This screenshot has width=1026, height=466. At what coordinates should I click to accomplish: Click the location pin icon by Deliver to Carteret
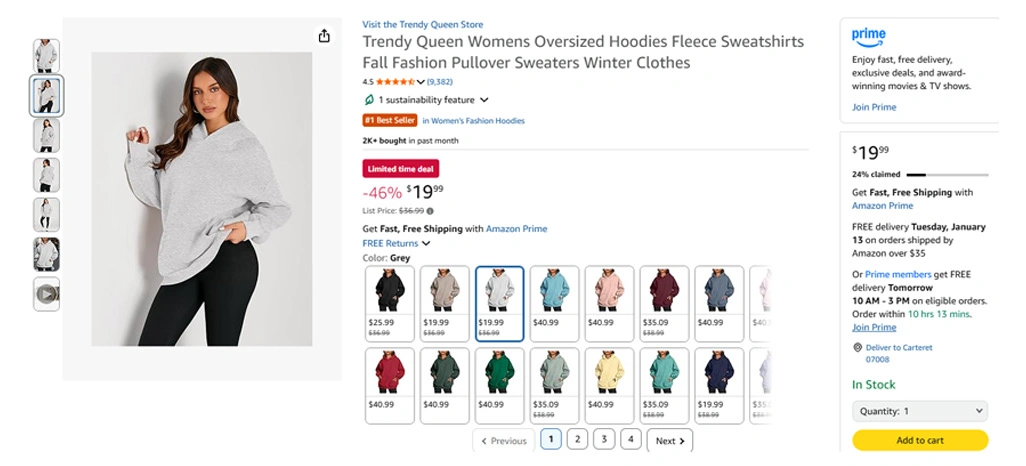pyautogui.click(x=857, y=347)
